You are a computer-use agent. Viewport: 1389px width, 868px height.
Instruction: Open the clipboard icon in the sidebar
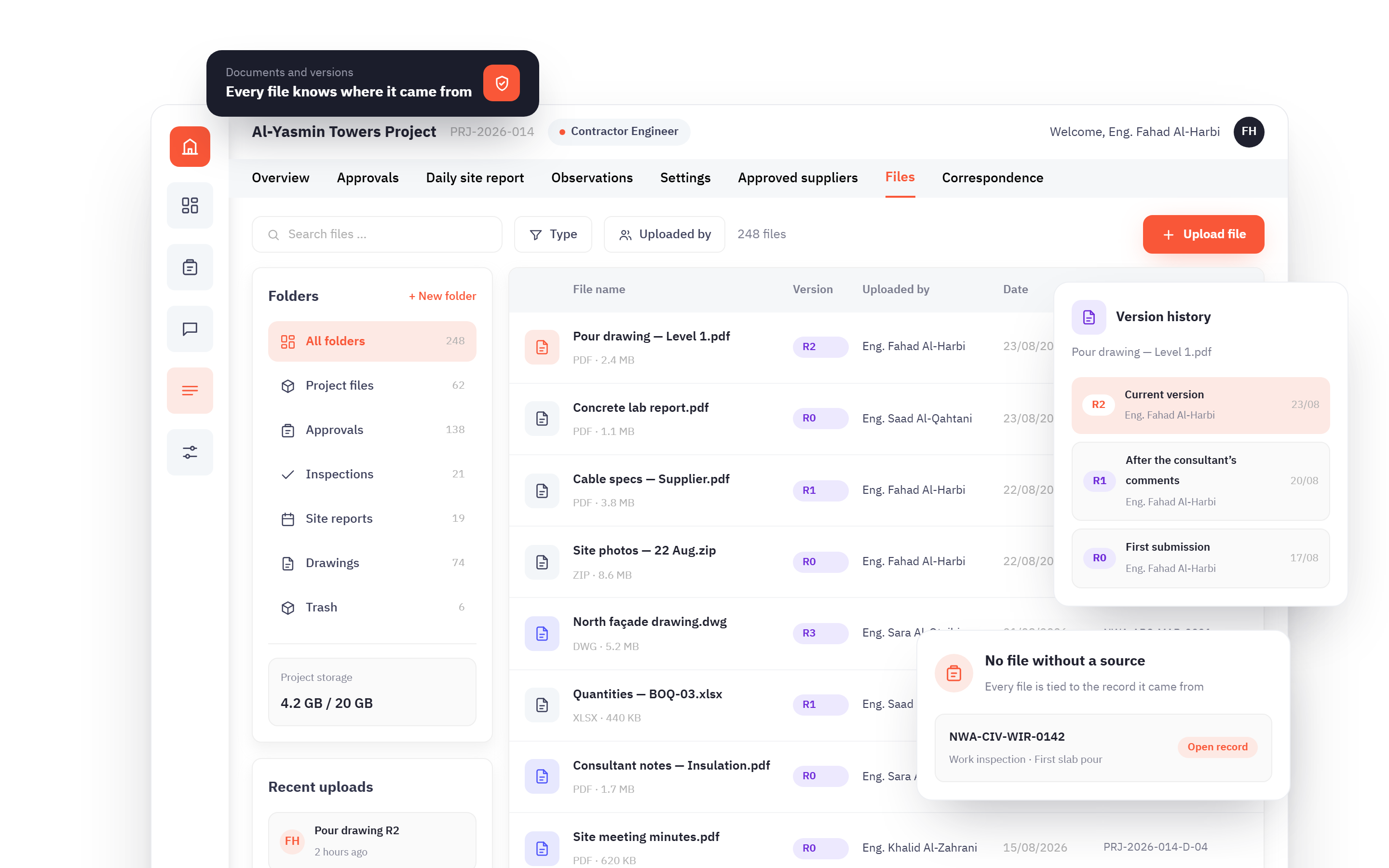(x=190, y=267)
